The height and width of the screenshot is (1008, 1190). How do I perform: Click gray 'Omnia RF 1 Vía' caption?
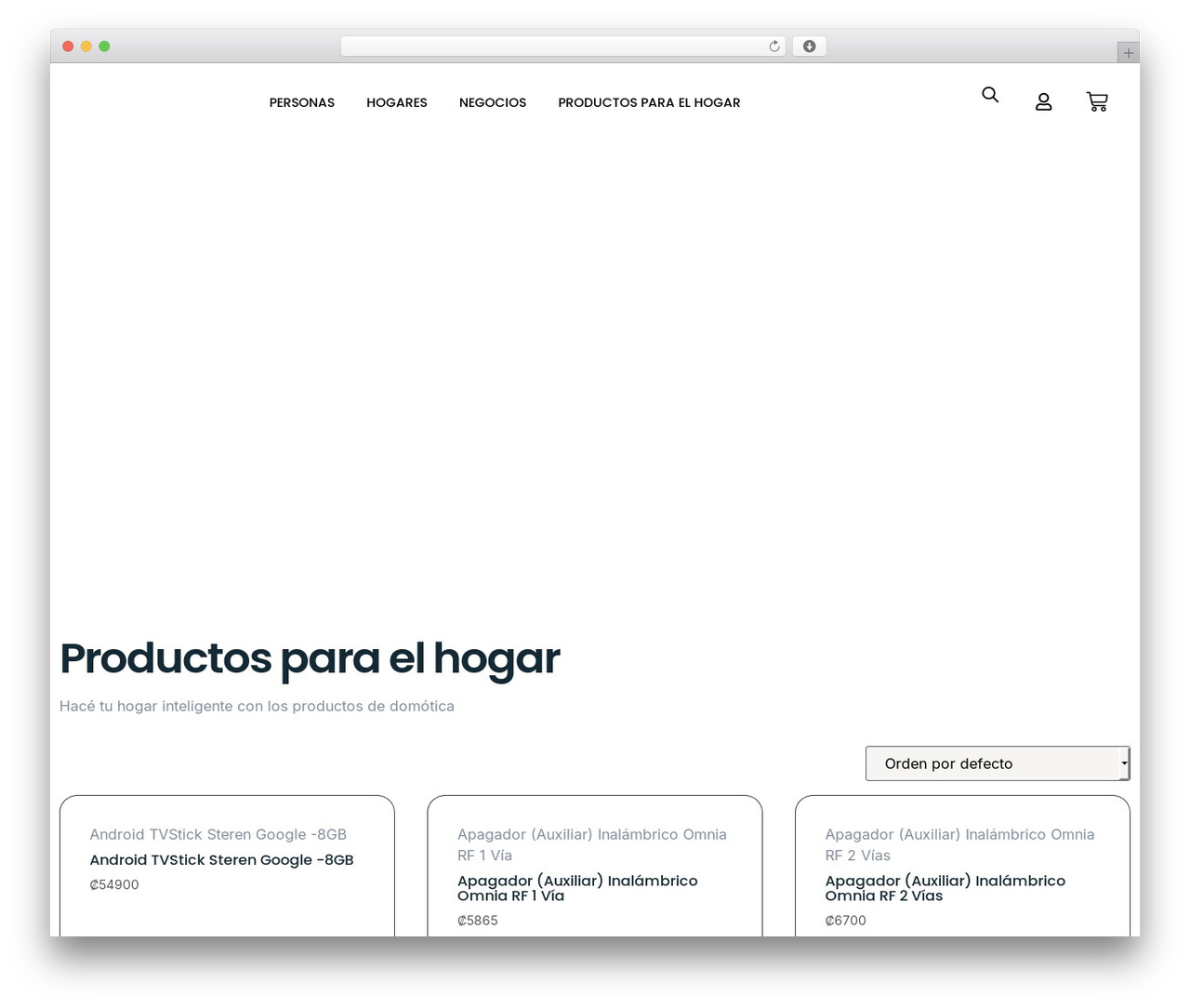click(x=592, y=845)
